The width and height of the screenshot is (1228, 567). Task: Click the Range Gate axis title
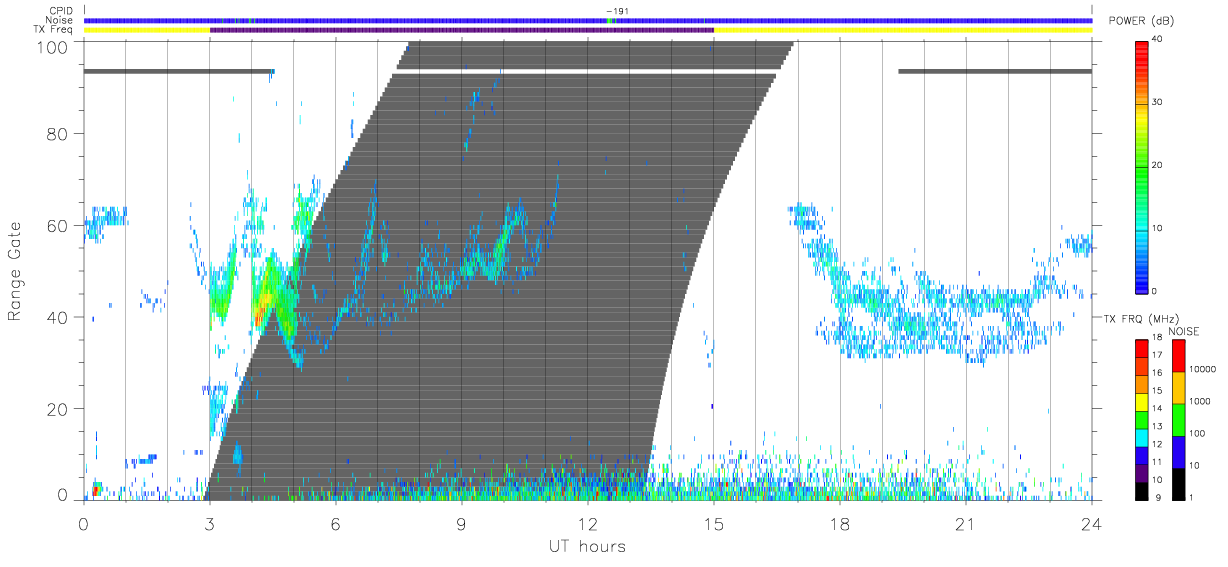pyautogui.click(x=15, y=271)
